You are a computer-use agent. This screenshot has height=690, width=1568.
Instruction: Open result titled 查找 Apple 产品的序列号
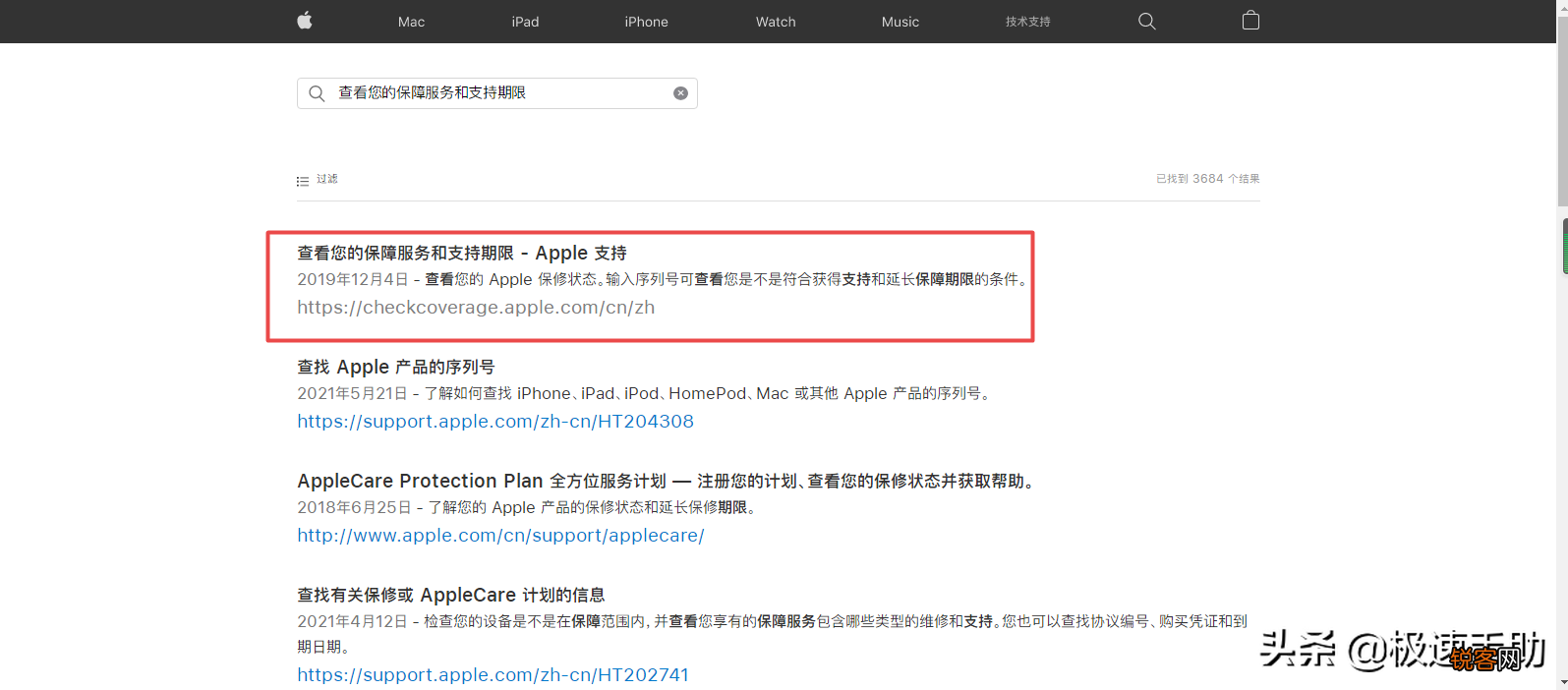[x=396, y=367]
